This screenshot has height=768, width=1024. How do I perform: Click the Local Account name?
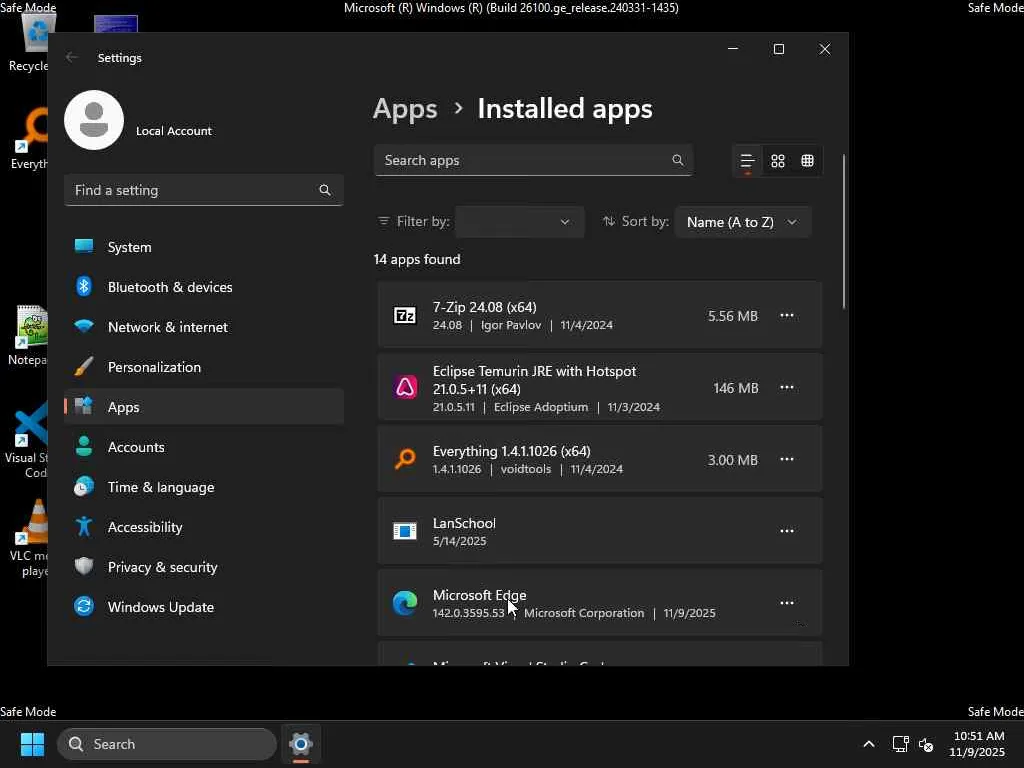pos(174,131)
